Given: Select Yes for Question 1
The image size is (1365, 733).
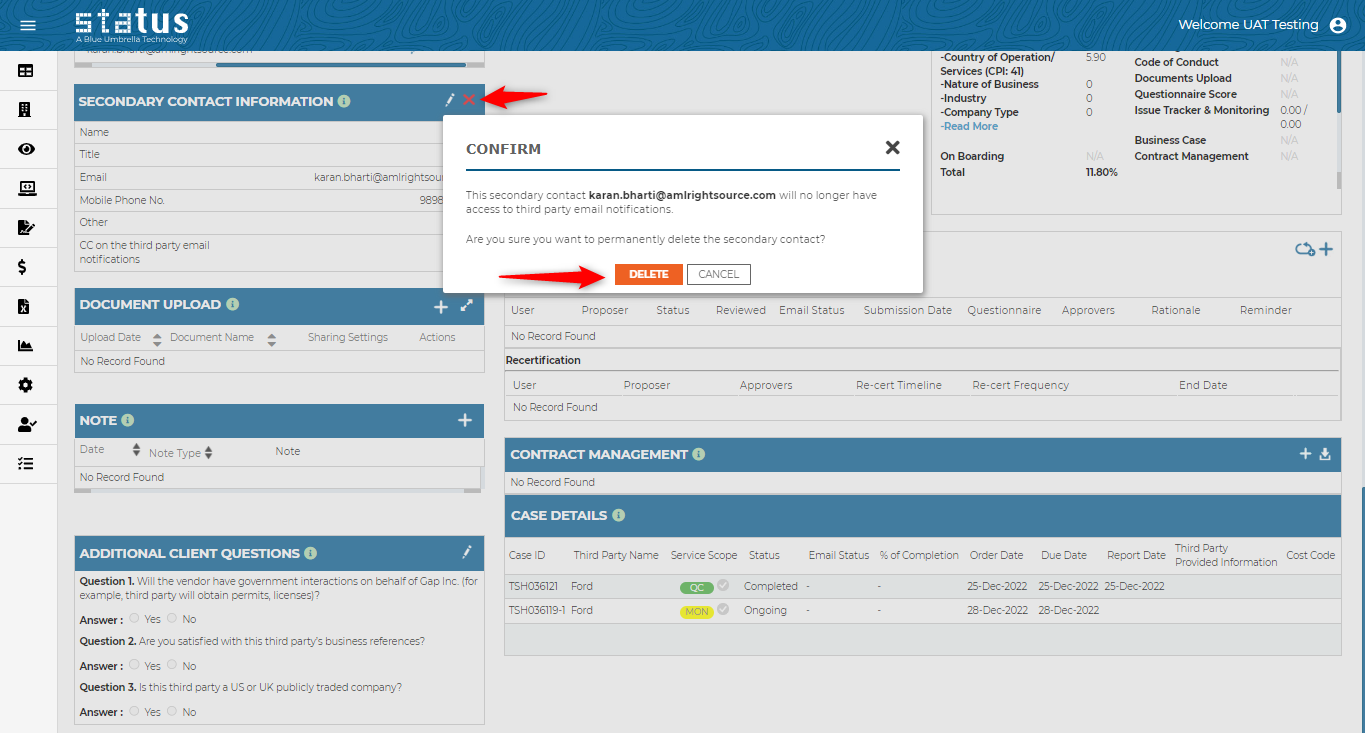Looking at the screenshot, I should tap(135, 619).
